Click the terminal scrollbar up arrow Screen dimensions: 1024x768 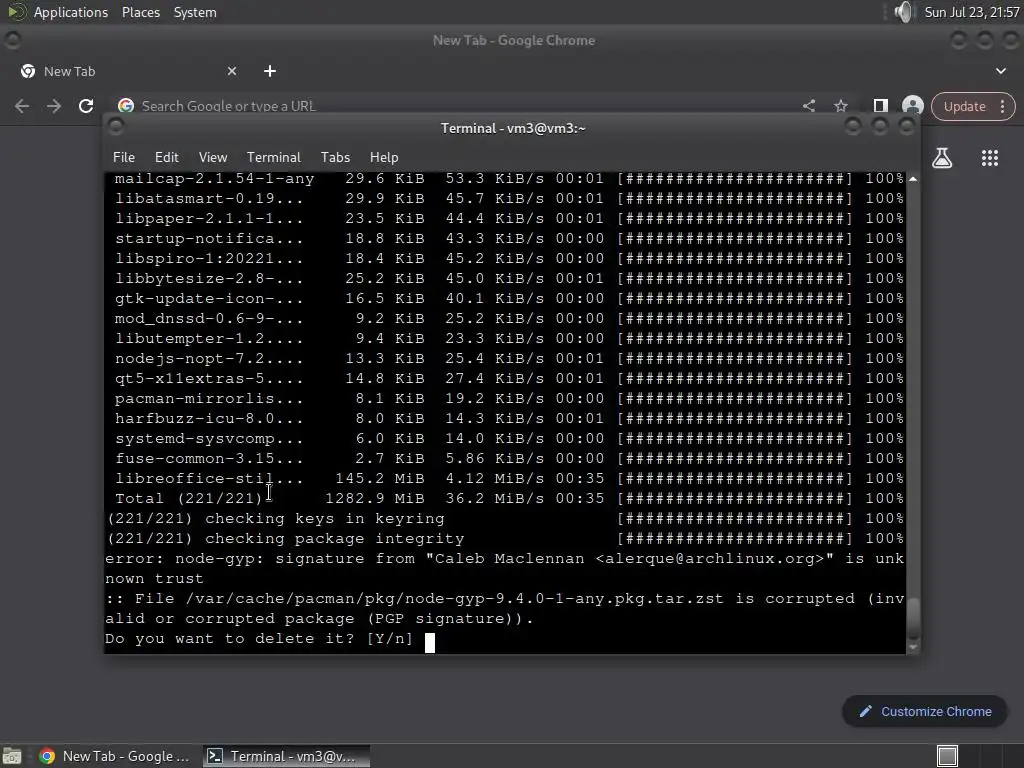(913, 178)
